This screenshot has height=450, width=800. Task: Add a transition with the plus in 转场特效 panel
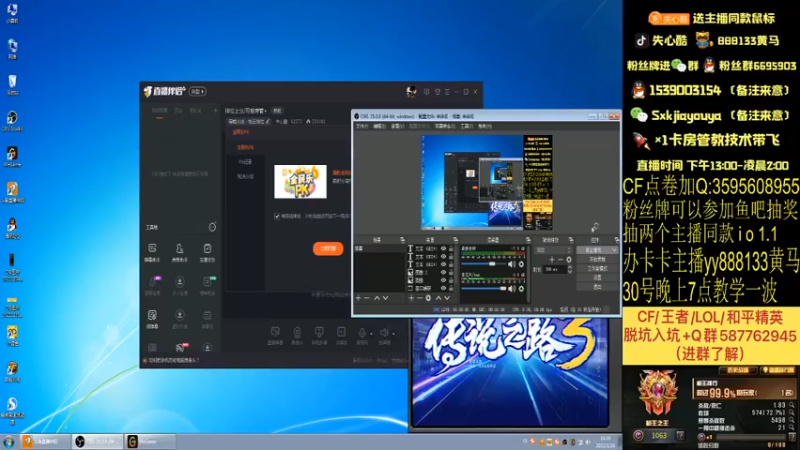[x=552, y=260]
